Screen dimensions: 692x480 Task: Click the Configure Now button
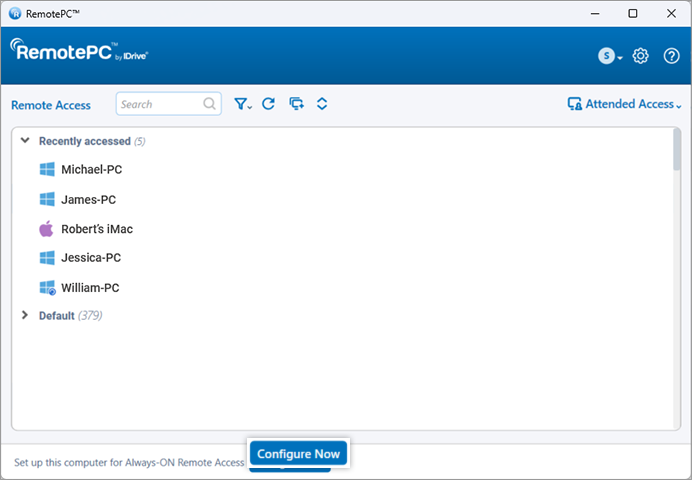coord(298,454)
